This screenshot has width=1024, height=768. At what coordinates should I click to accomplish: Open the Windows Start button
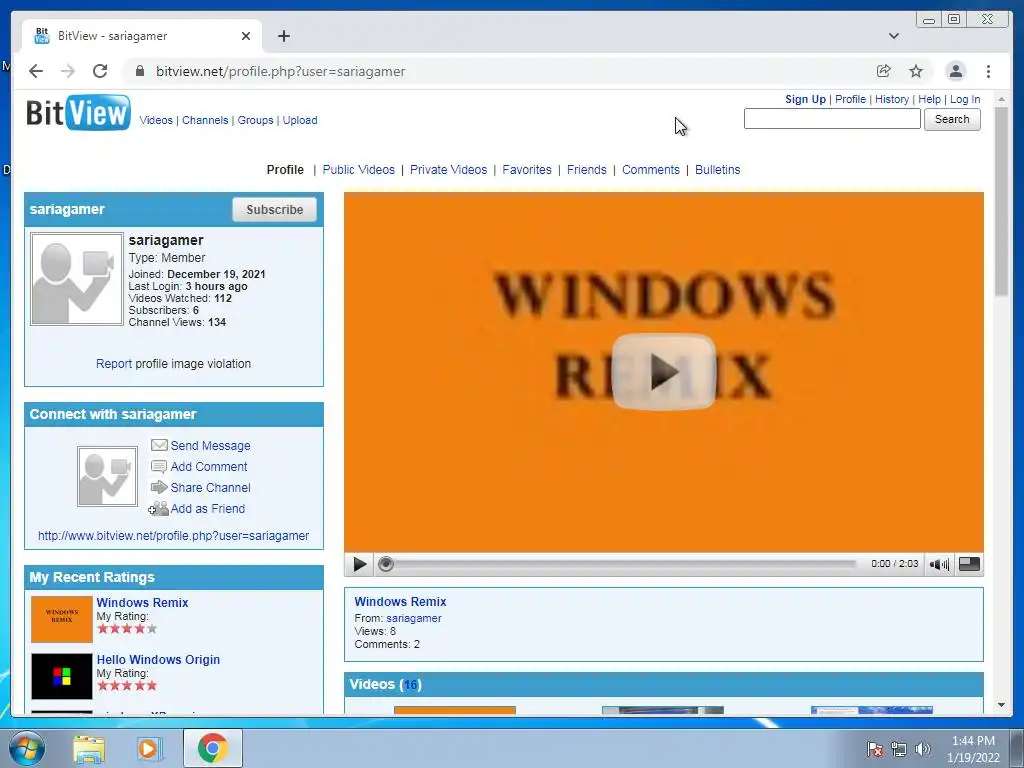[x=25, y=748]
